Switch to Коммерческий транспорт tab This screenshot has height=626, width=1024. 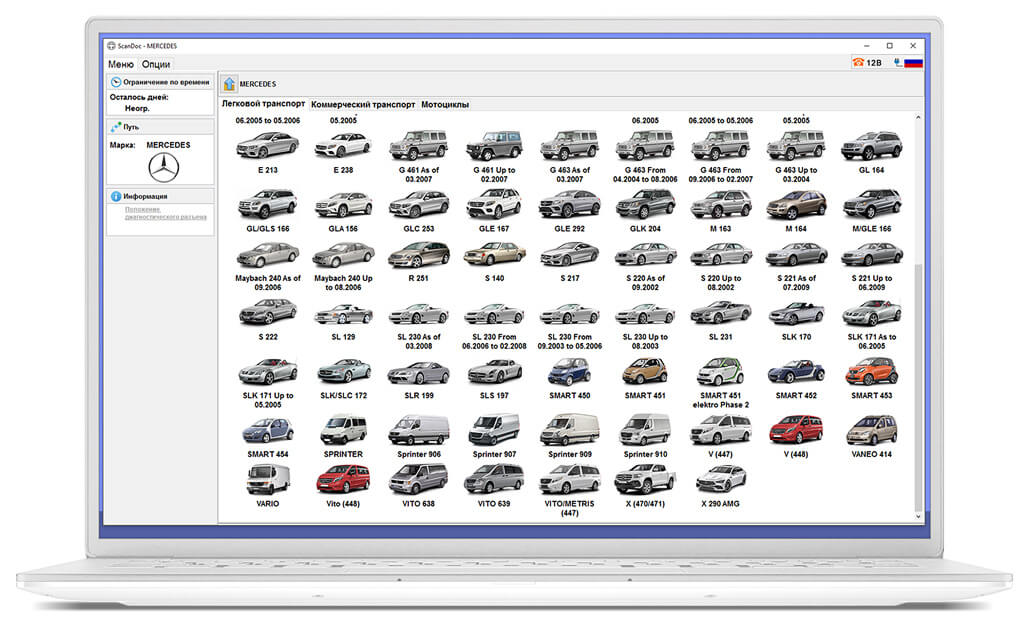[363, 104]
